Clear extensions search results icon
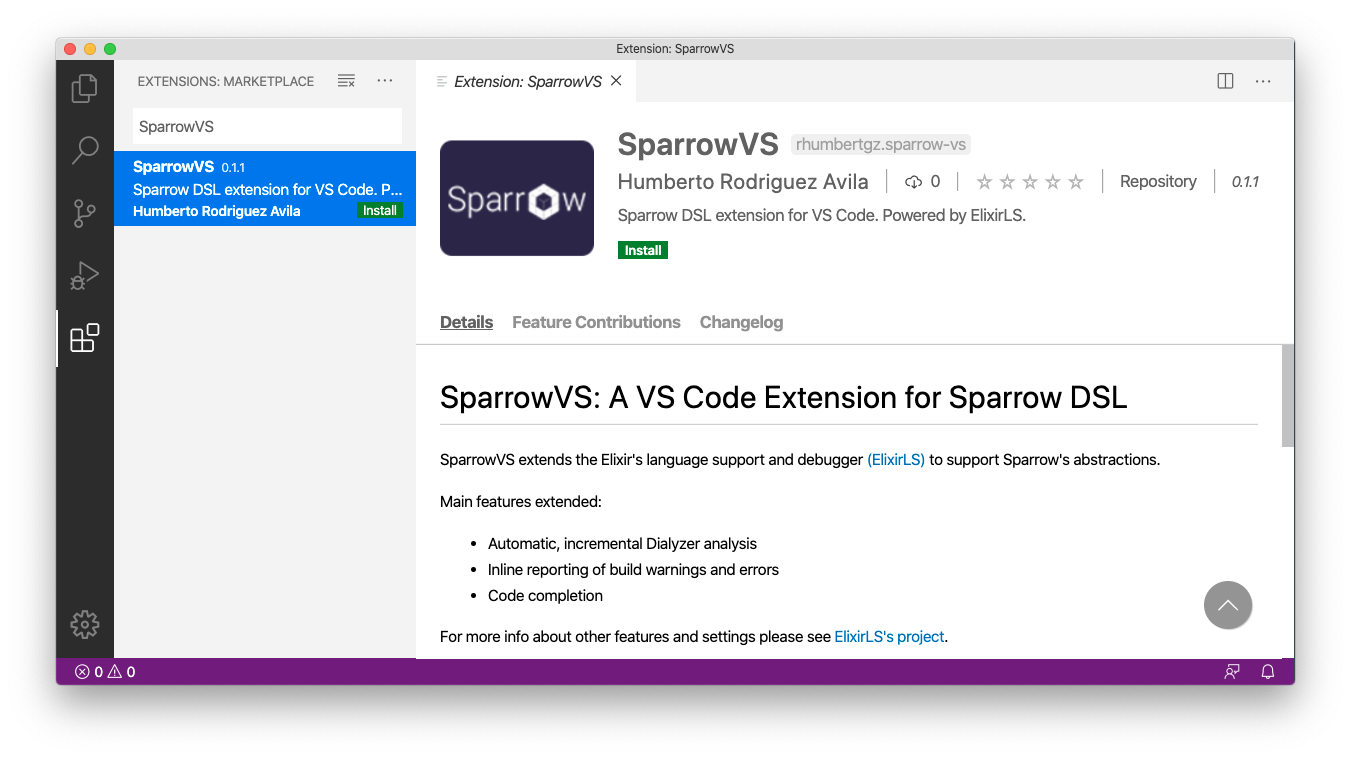The width and height of the screenshot is (1351, 759). point(346,81)
